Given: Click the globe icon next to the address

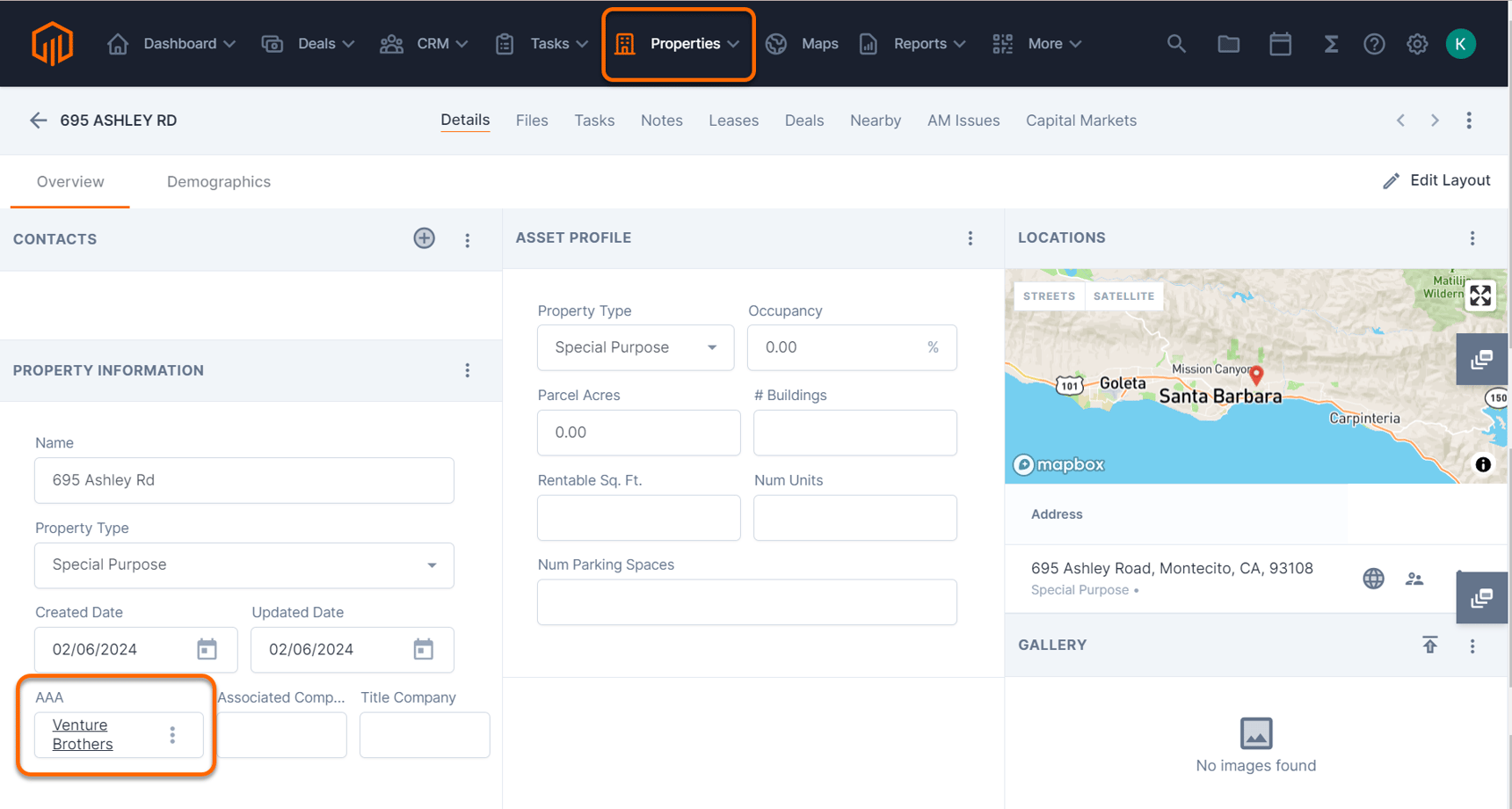Looking at the screenshot, I should [x=1373, y=579].
